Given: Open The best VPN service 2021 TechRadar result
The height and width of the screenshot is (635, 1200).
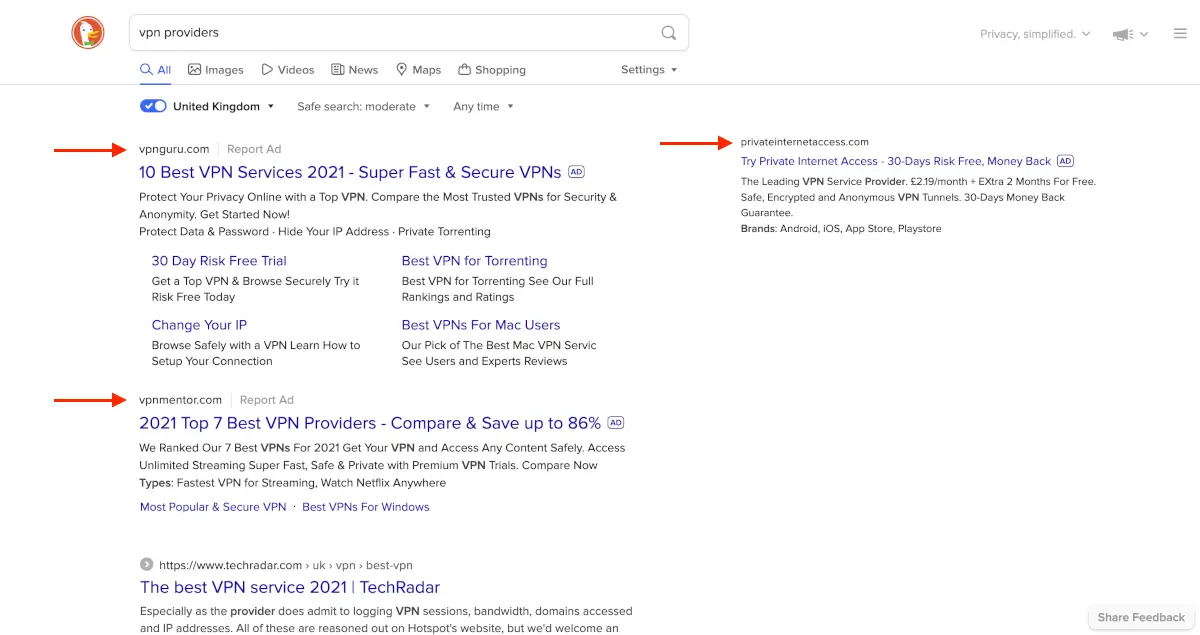Looking at the screenshot, I should (x=290, y=587).
